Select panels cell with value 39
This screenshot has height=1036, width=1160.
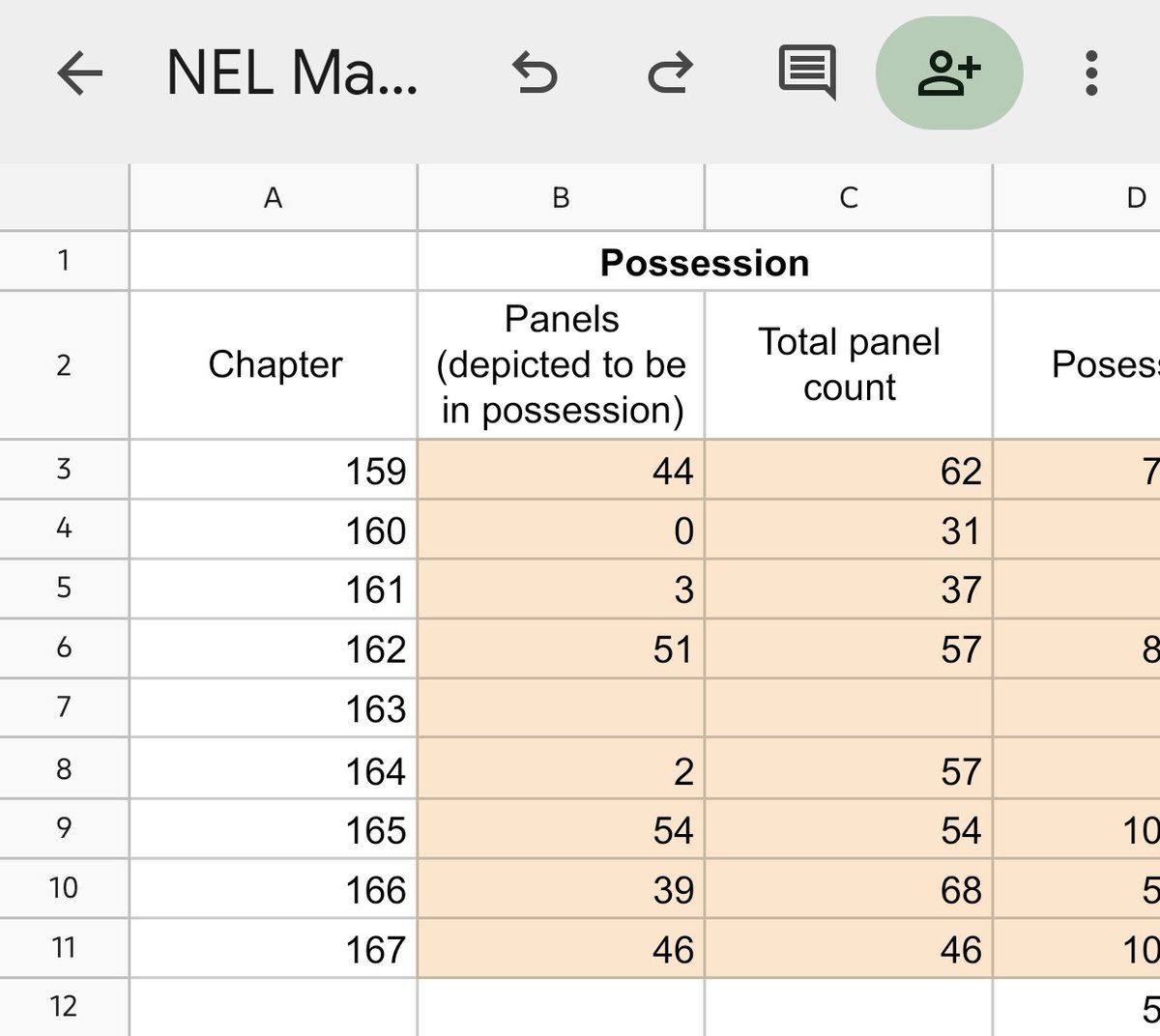[561, 888]
